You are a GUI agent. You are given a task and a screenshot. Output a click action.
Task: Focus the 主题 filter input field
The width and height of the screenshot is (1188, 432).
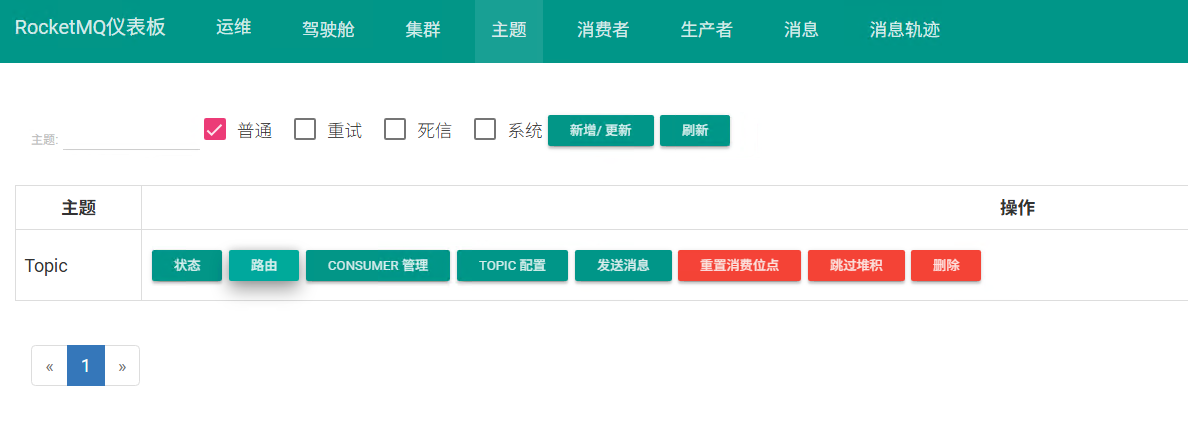pos(131,139)
